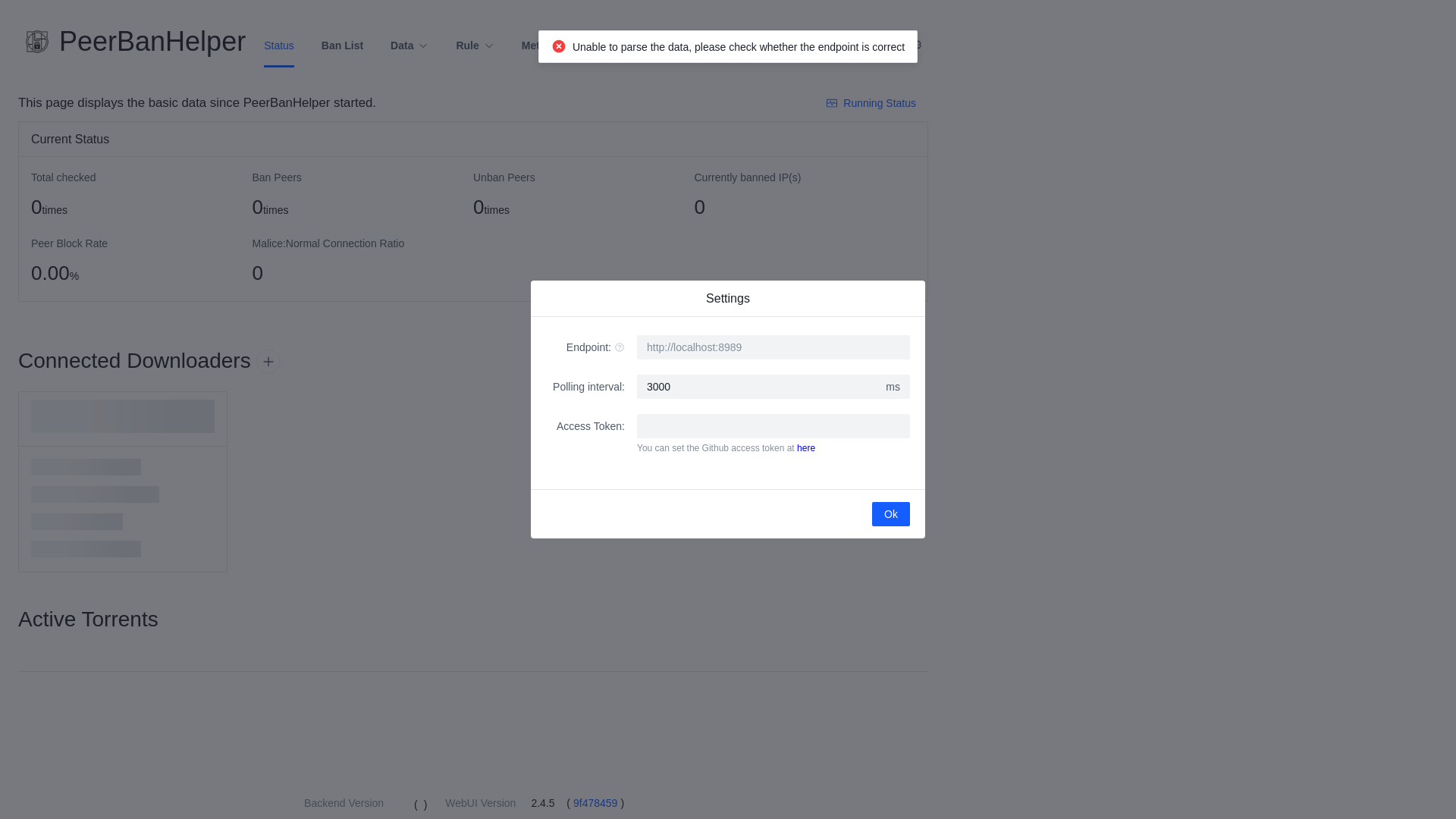Add a downloader with the plus icon
Screen dimensions: 1456x819
point(268,362)
